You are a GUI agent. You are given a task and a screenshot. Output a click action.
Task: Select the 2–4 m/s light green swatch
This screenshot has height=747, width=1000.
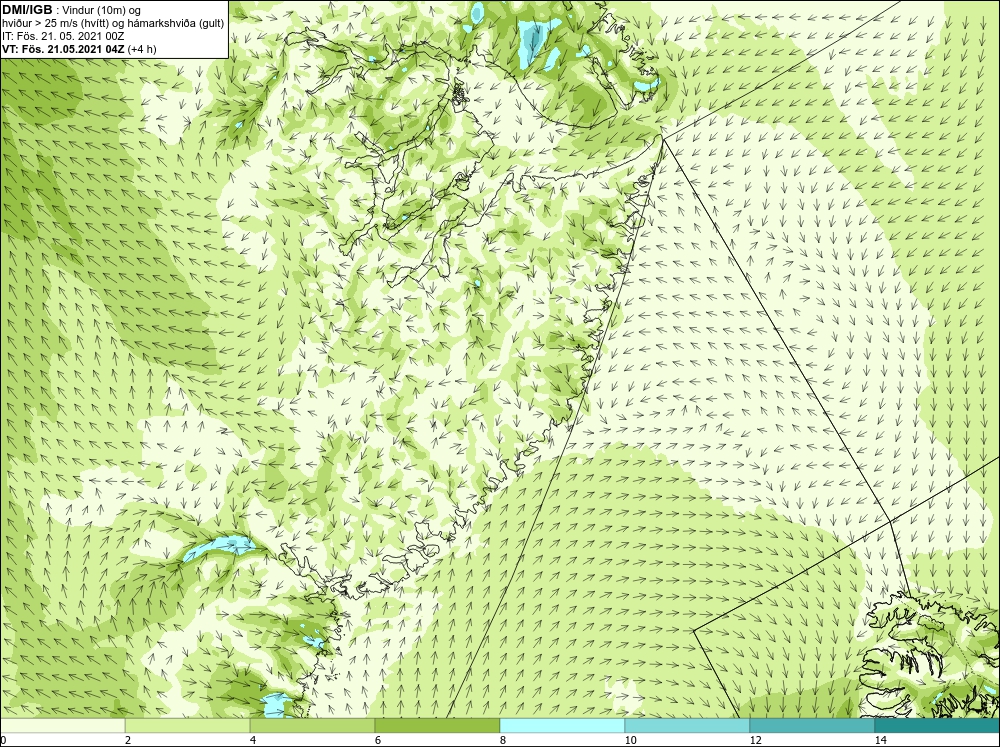click(188, 725)
